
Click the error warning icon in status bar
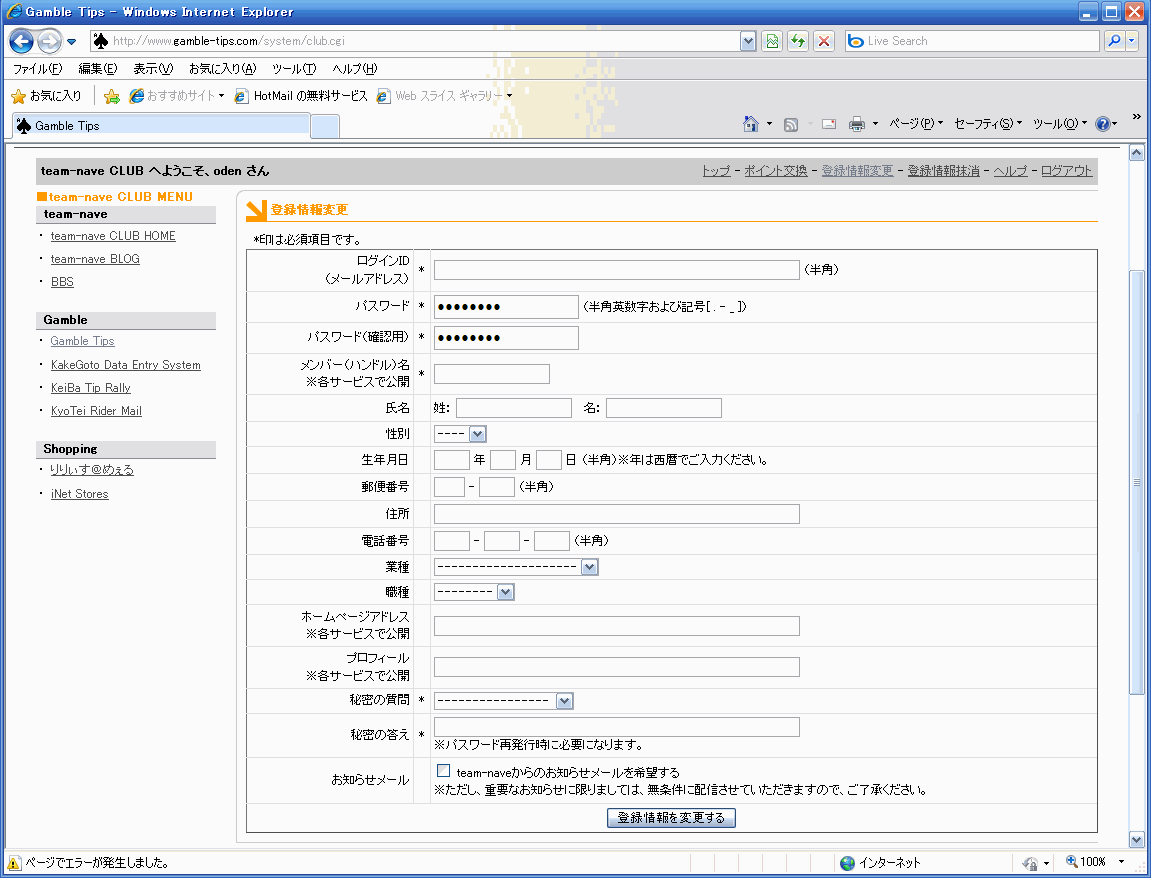(x=14, y=863)
